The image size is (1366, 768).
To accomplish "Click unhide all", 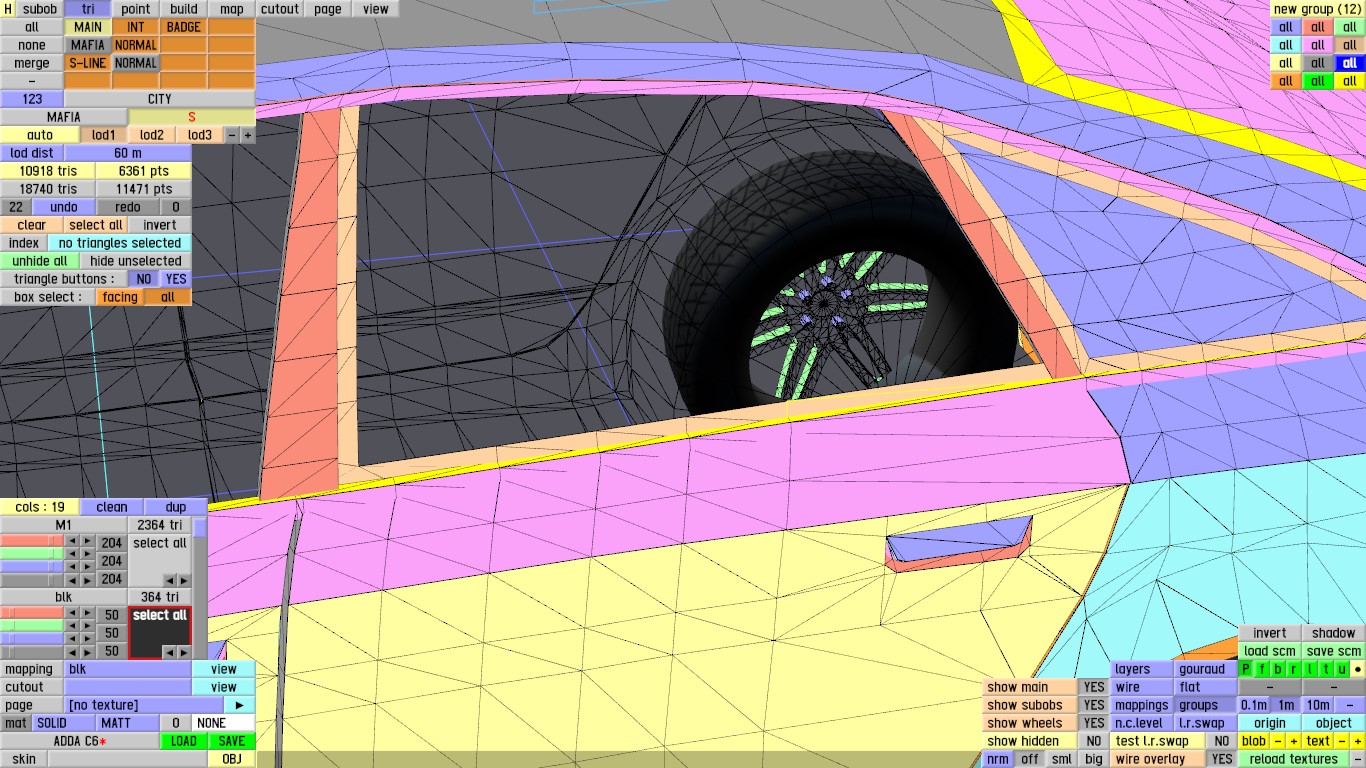I will coord(40,261).
